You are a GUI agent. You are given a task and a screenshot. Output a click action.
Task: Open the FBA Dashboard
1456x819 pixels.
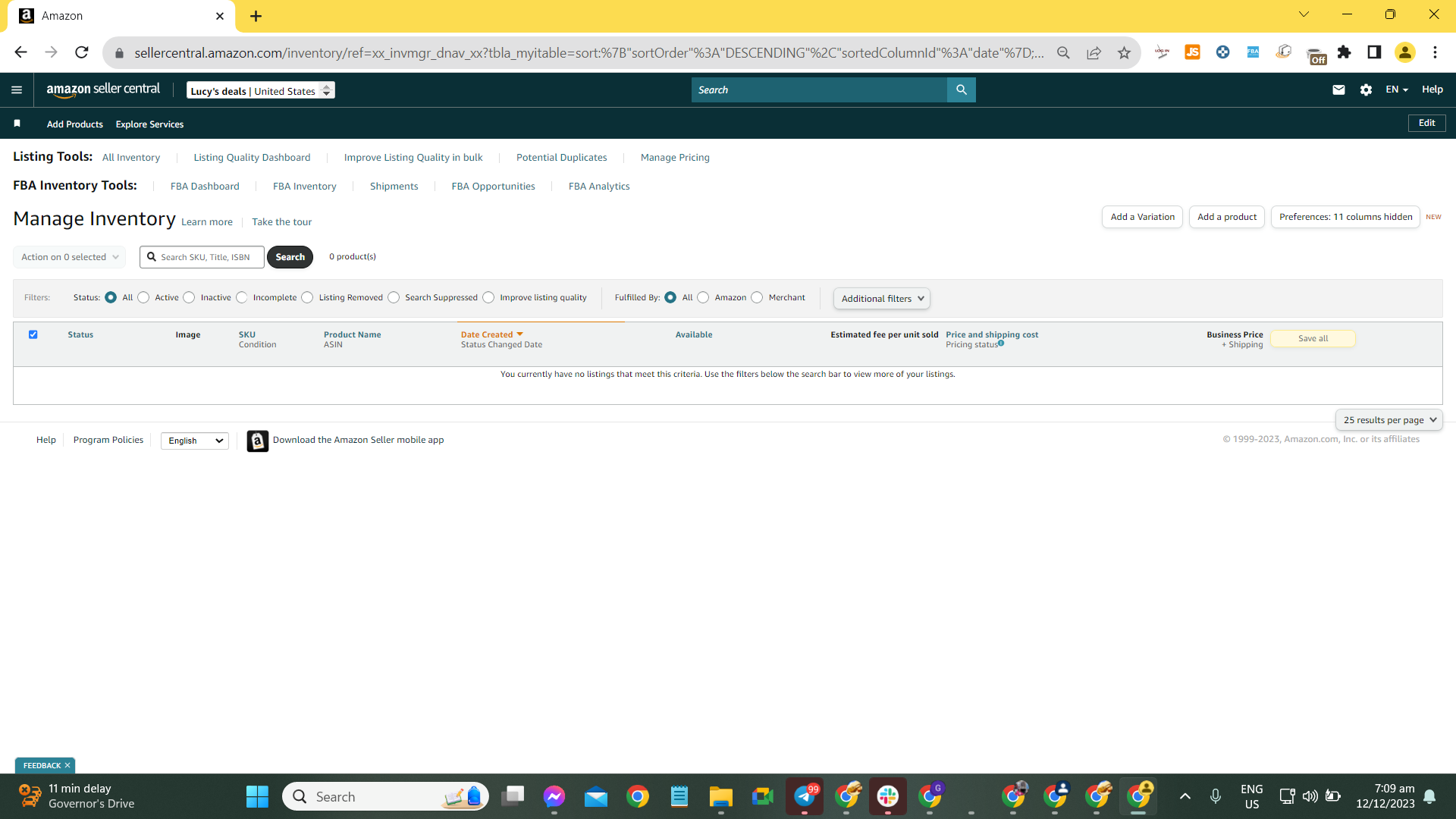(205, 187)
